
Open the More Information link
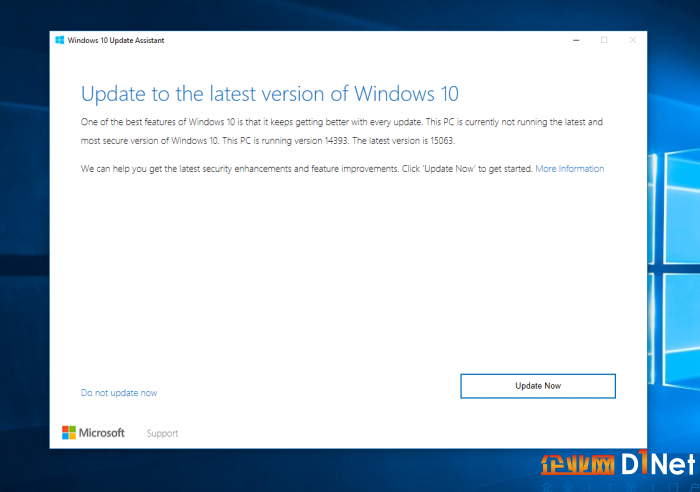click(x=570, y=169)
